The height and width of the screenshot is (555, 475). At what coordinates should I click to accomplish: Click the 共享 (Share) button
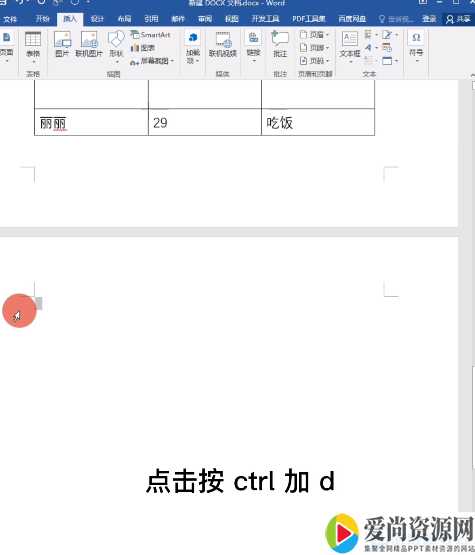[458, 19]
